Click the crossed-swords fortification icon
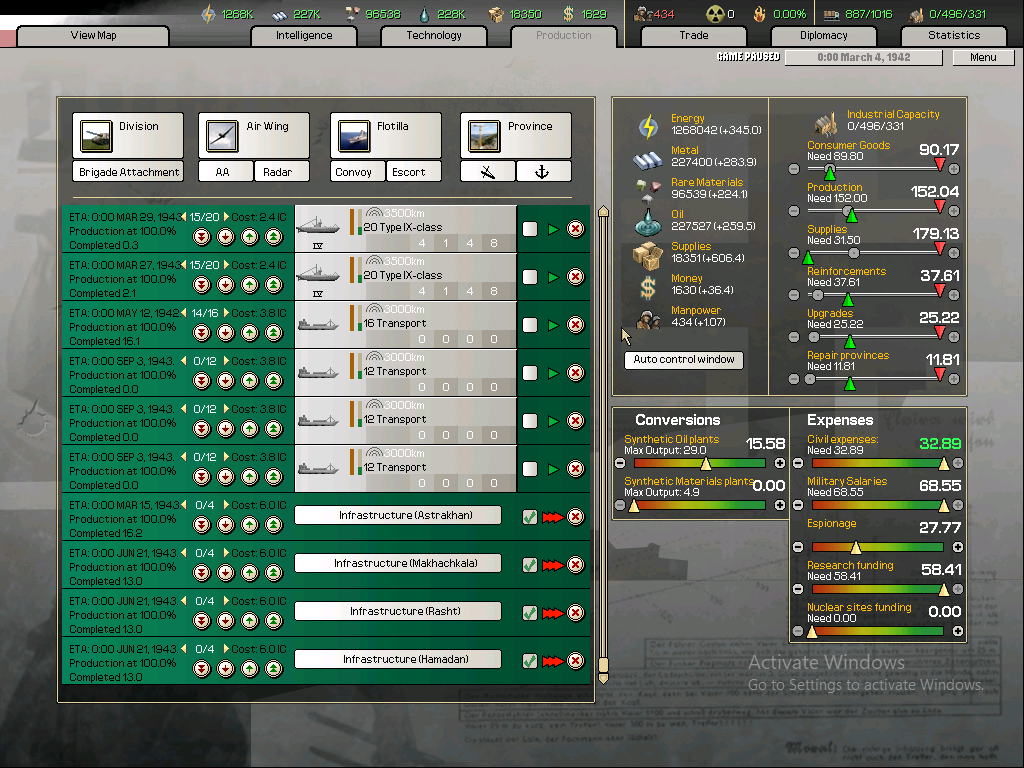Screen dimensions: 1024x768 (487, 171)
